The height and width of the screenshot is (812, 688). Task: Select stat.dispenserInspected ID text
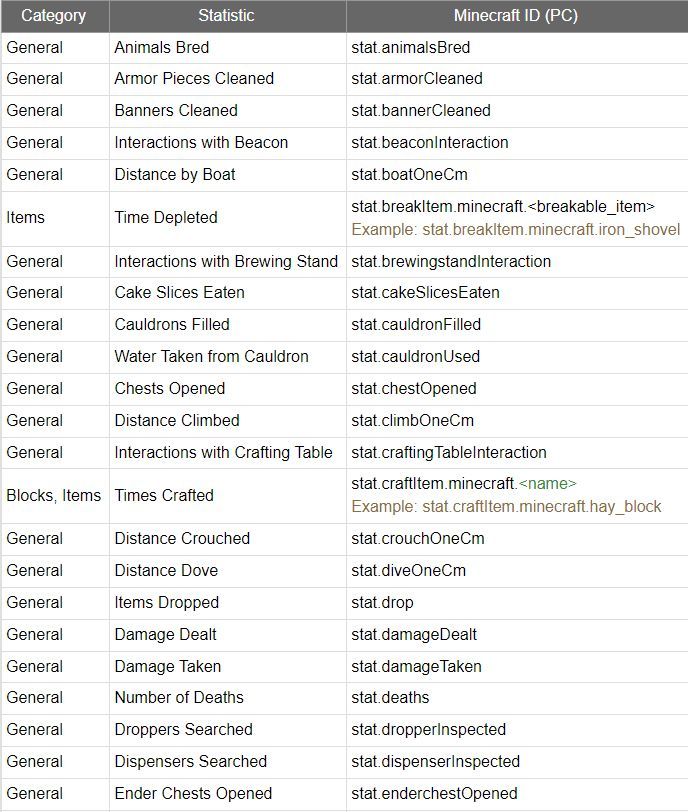pyautogui.click(x=435, y=762)
